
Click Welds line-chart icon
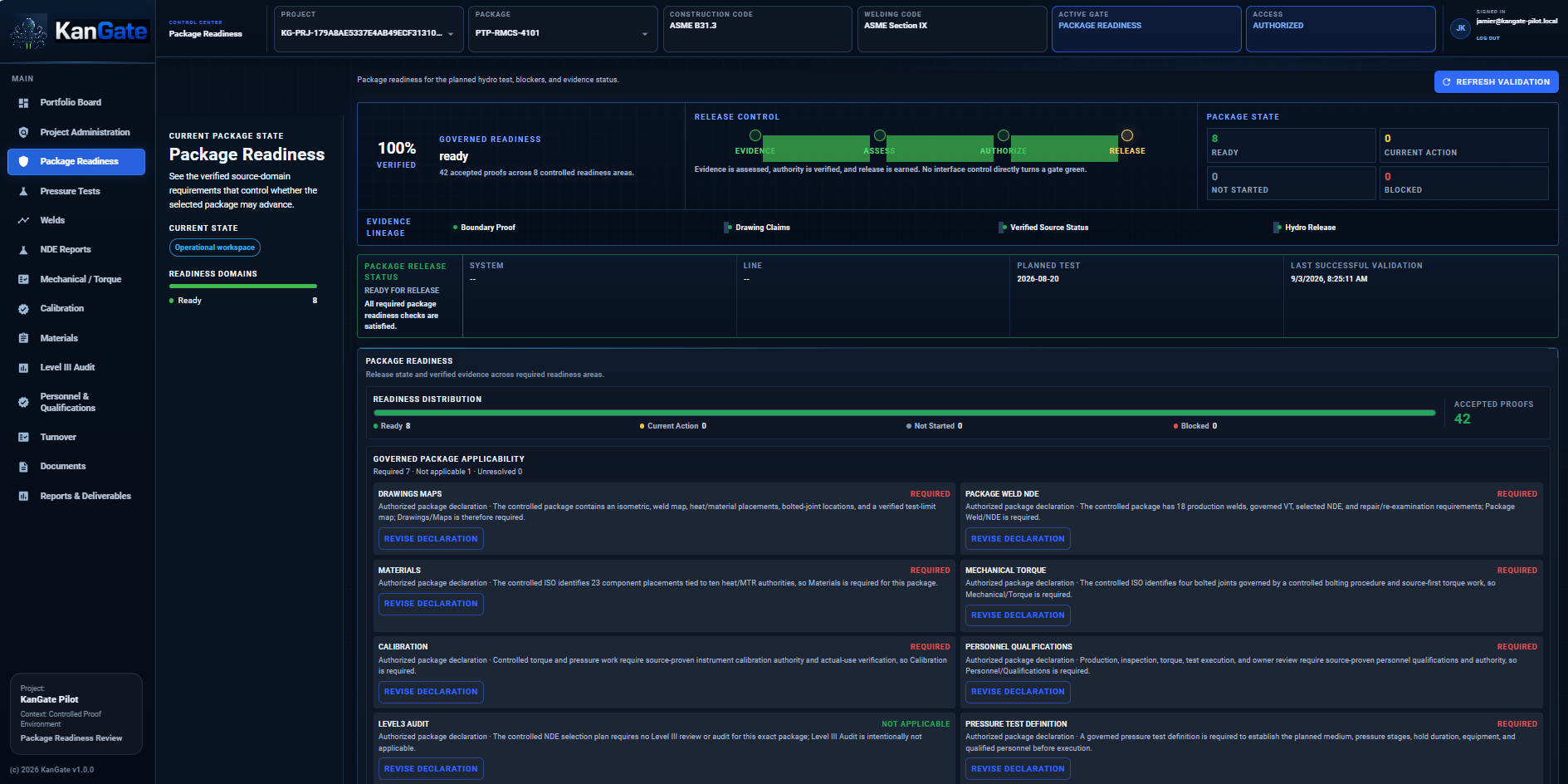click(x=23, y=220)
